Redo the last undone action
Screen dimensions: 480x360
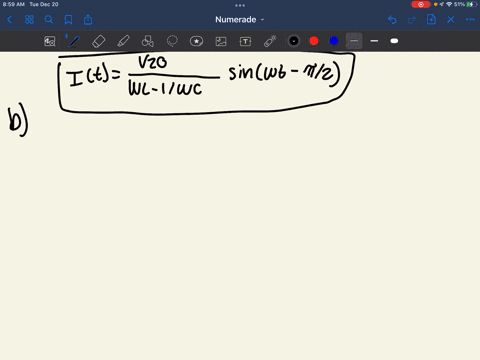tap(412, 20)
